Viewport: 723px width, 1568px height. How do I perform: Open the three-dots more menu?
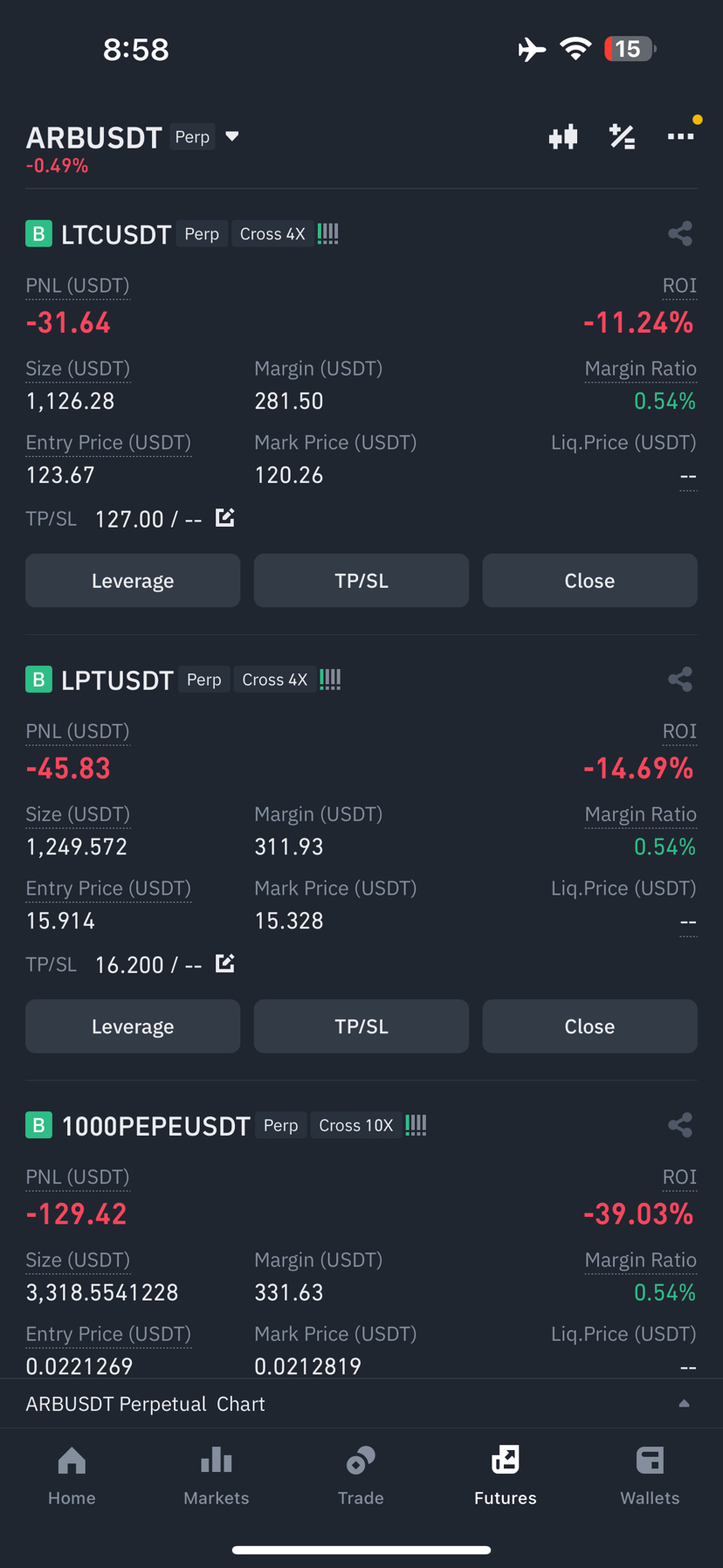click(x=680, y=136)
